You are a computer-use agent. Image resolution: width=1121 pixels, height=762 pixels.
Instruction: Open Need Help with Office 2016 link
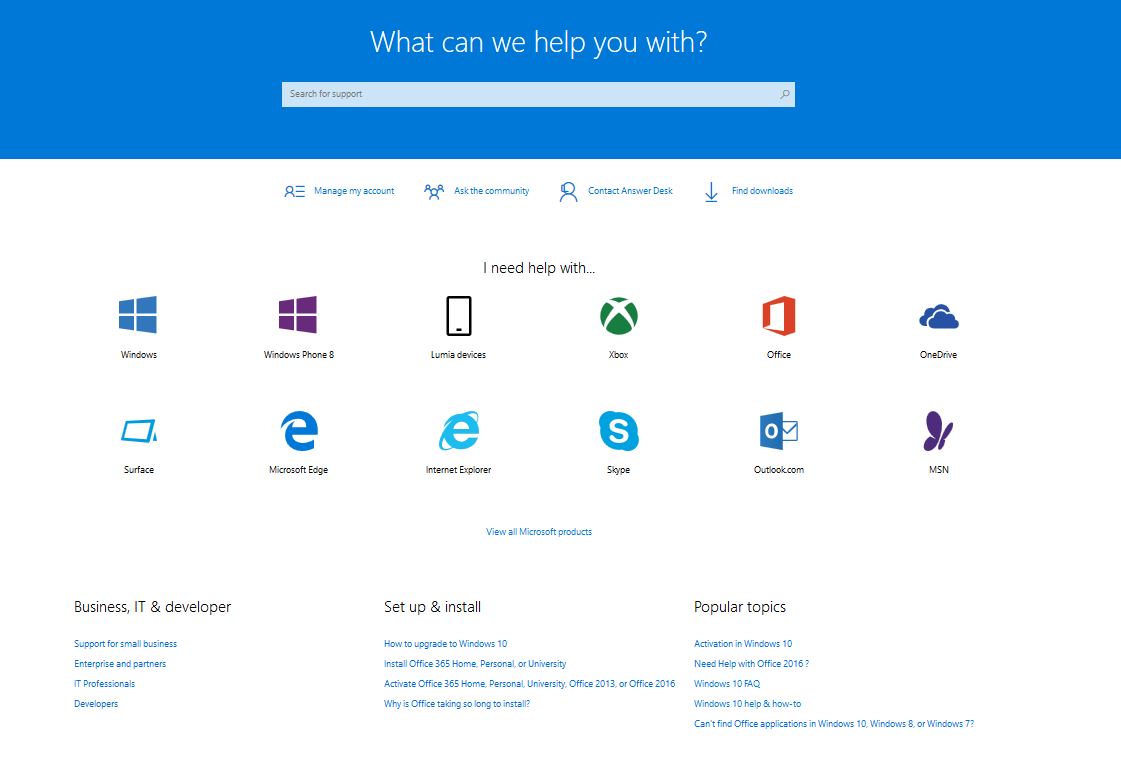tap(751, 664)
